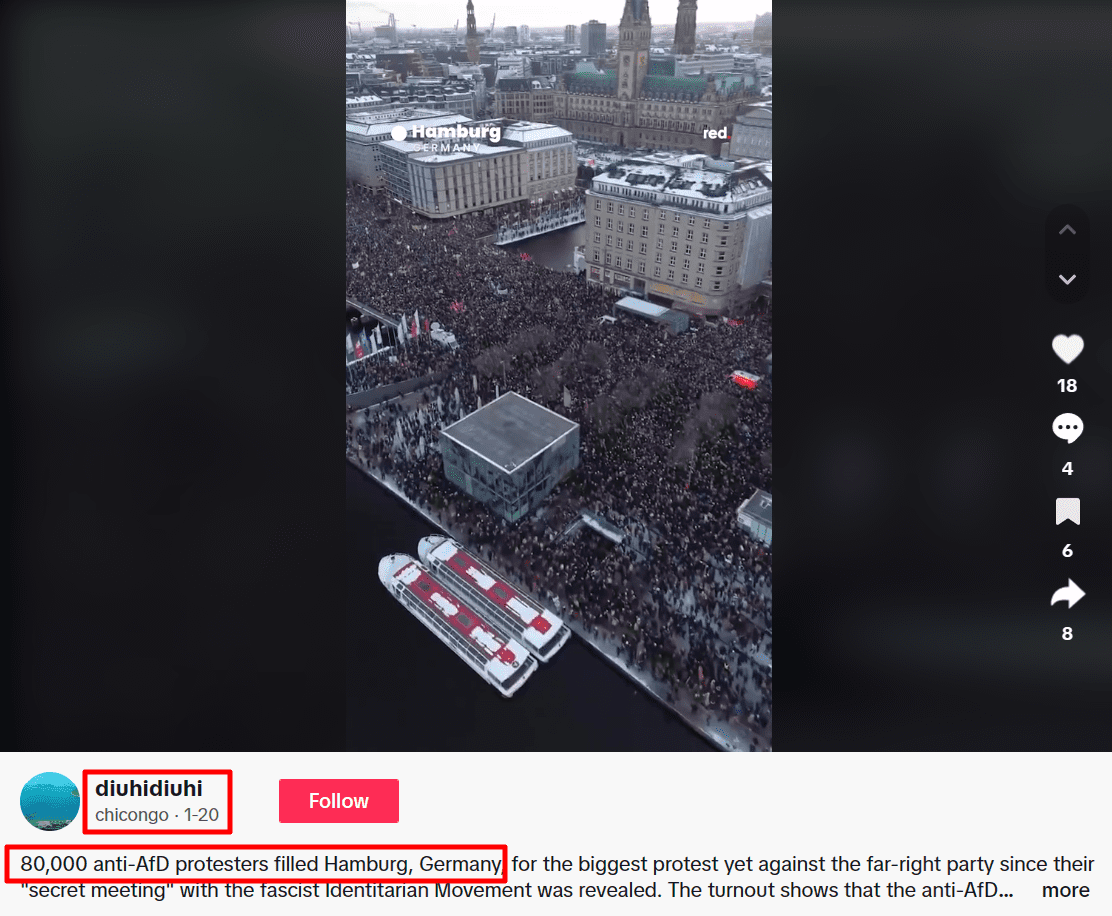Share the video using arrow icon
This screenshot has height=916, width=1112.
click(x=1067, y=593)
